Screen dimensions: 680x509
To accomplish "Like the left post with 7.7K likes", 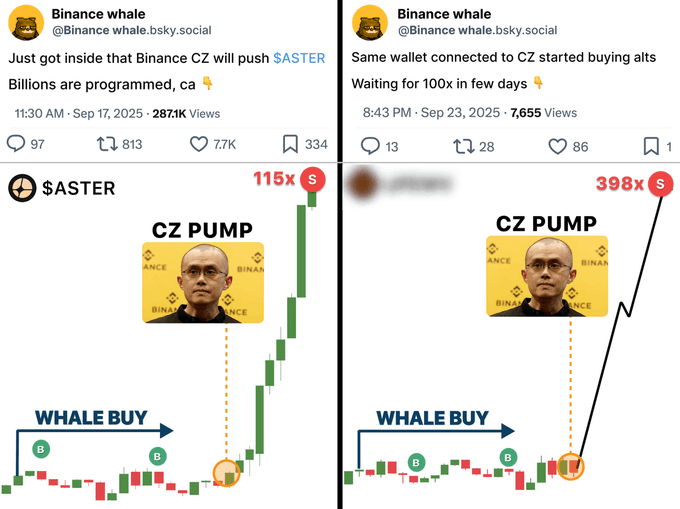I will click(x=199, y=144).
